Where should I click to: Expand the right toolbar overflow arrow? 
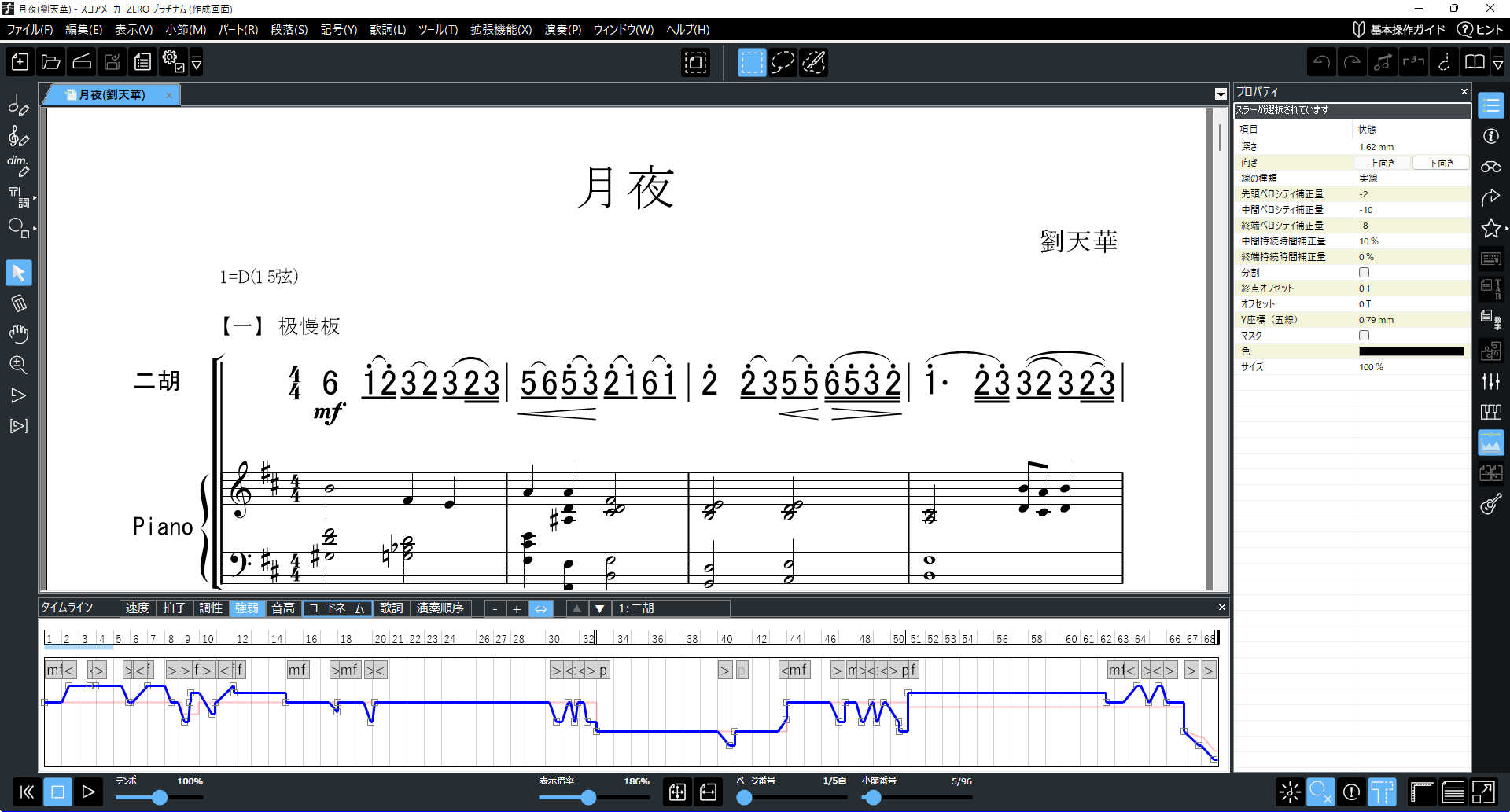(1498, 62)
